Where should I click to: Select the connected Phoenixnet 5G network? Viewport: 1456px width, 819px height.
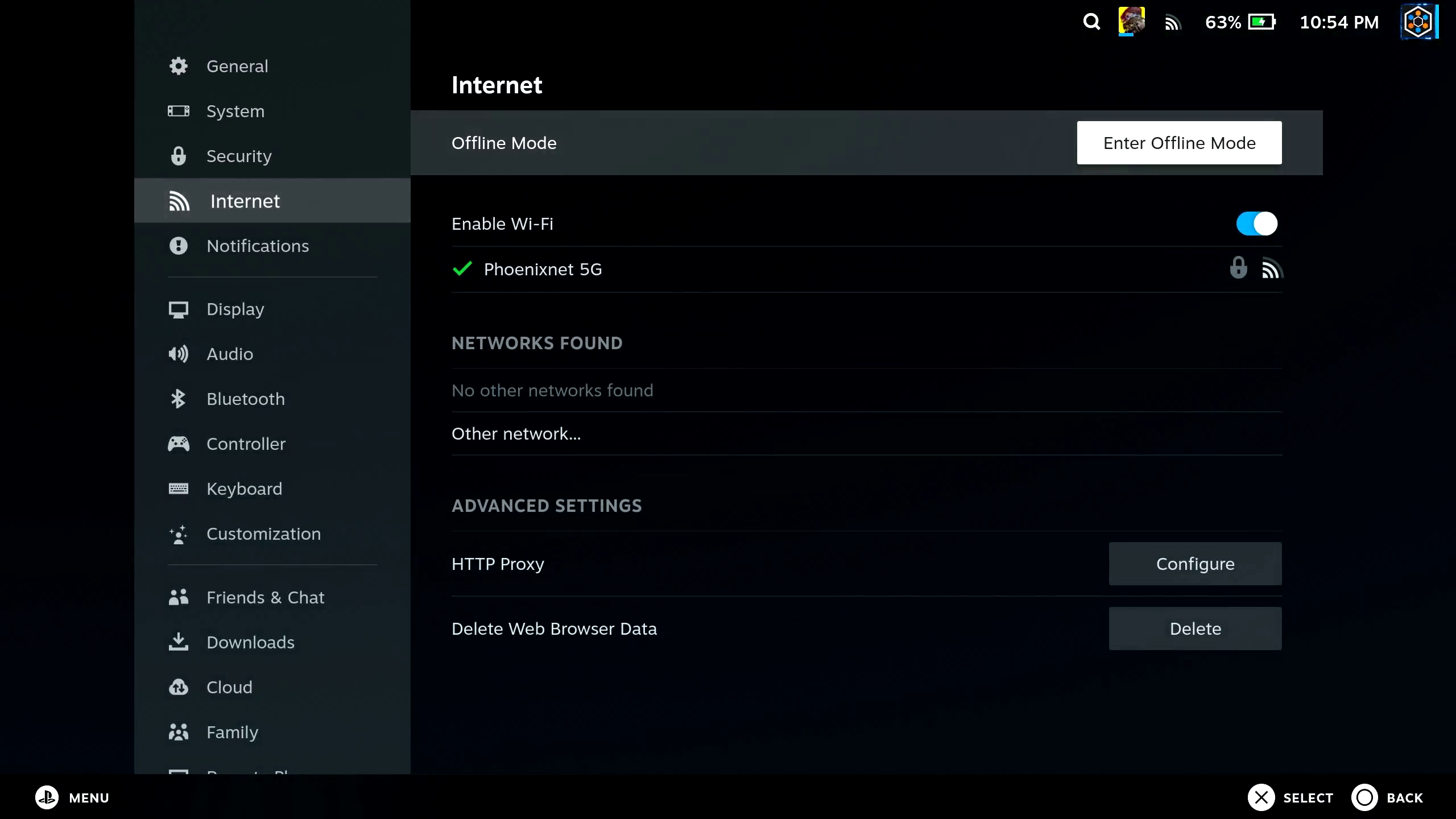pos(542,269)
